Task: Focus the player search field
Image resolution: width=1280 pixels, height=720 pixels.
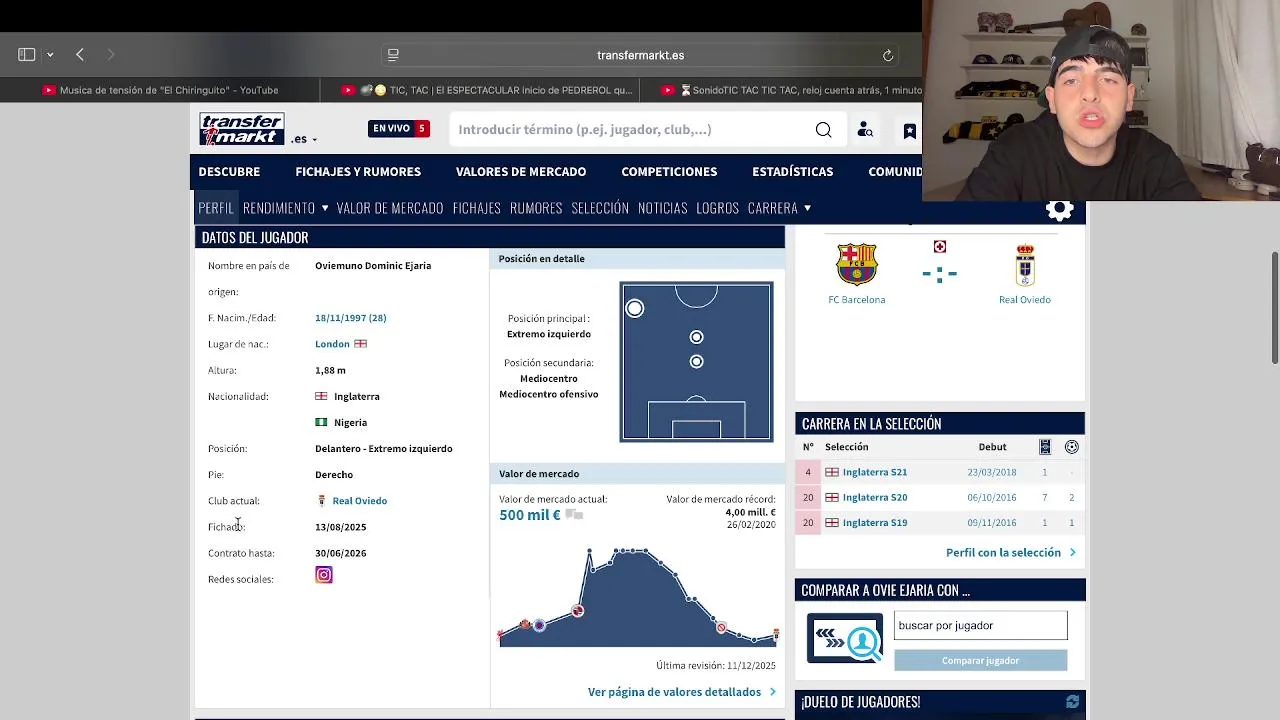Action: (x=630, y=129)
